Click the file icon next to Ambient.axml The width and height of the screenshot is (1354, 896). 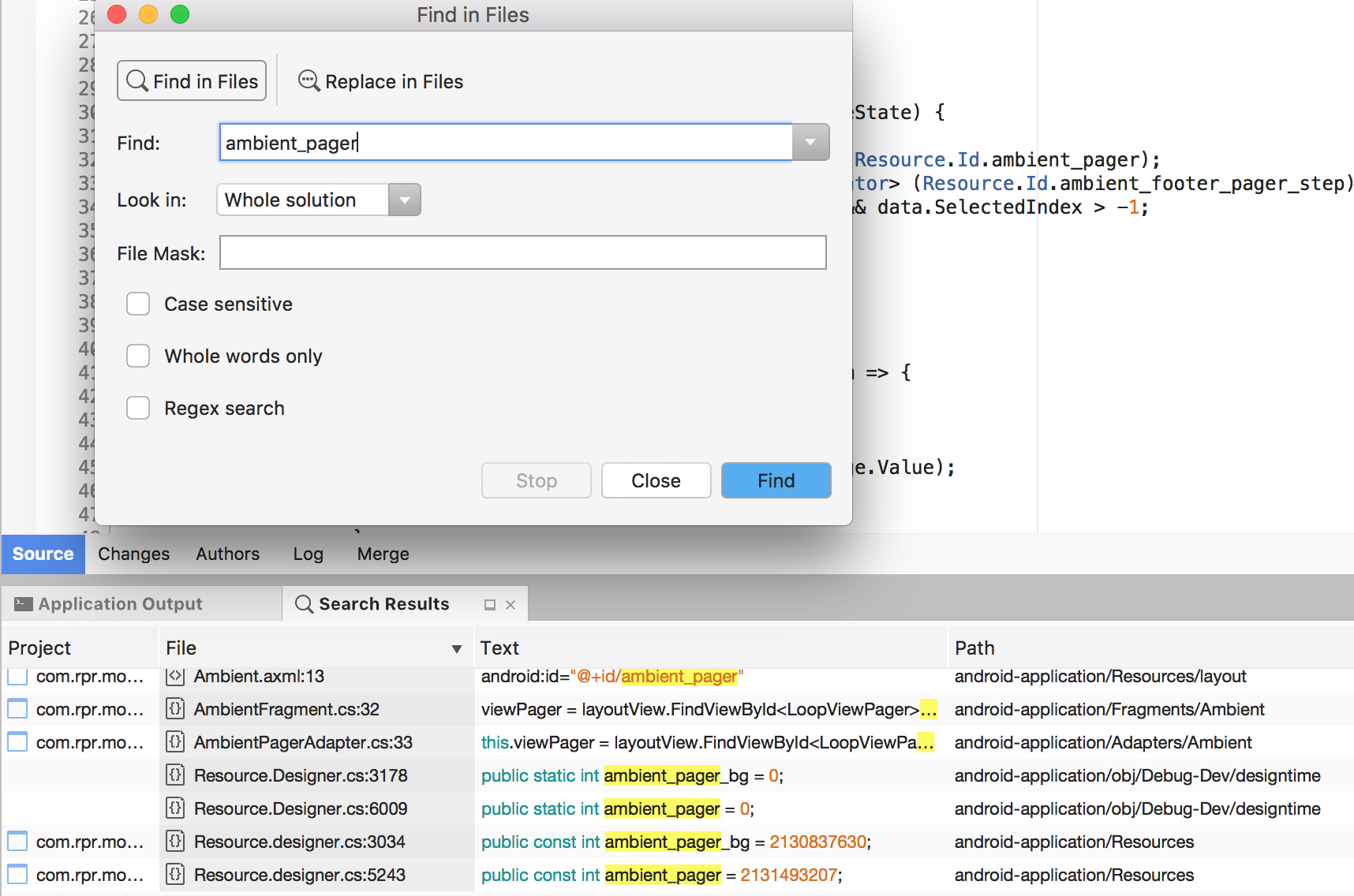click(x=174, y=676)
